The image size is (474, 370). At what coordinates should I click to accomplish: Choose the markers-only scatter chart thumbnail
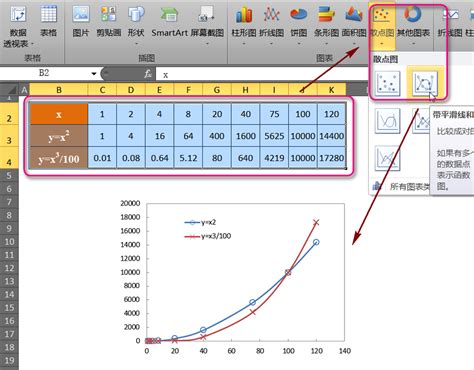click(387, 83)
